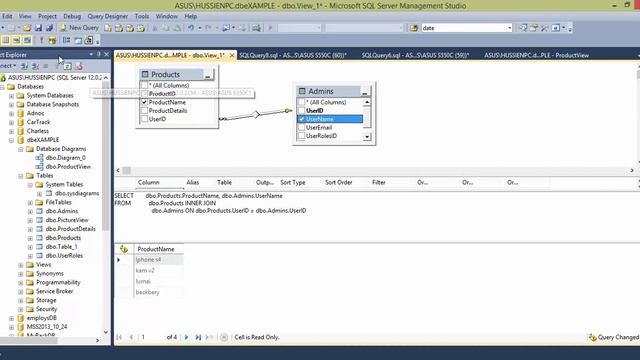
Task: Check All Columns in Admins table
Action: (302, 102)
